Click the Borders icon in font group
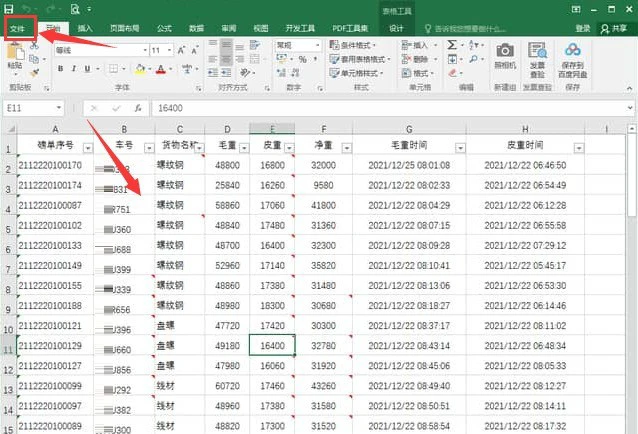Screen dimensions: 638x434 click(x=114, y=69)
